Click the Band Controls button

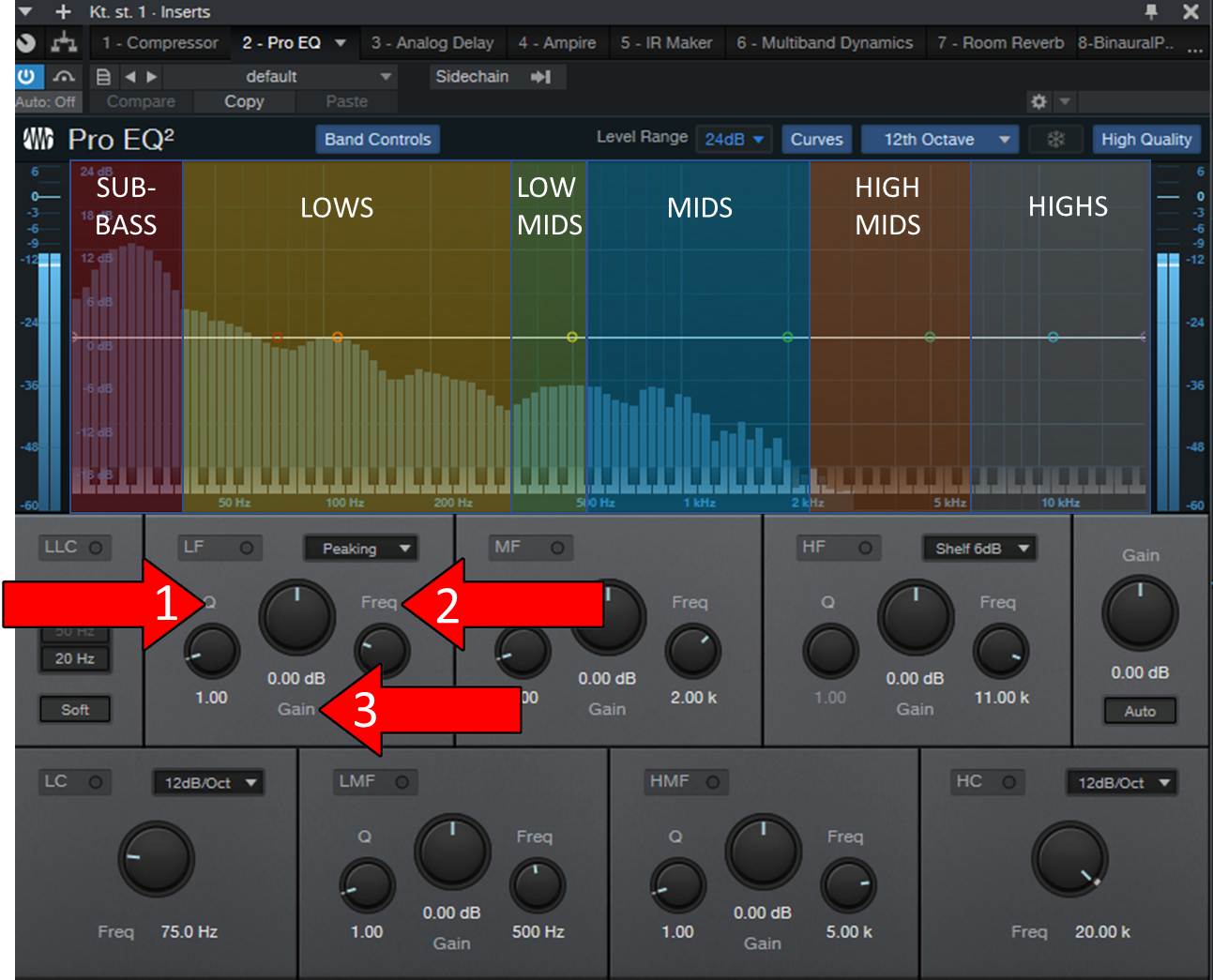coord(378,140)
